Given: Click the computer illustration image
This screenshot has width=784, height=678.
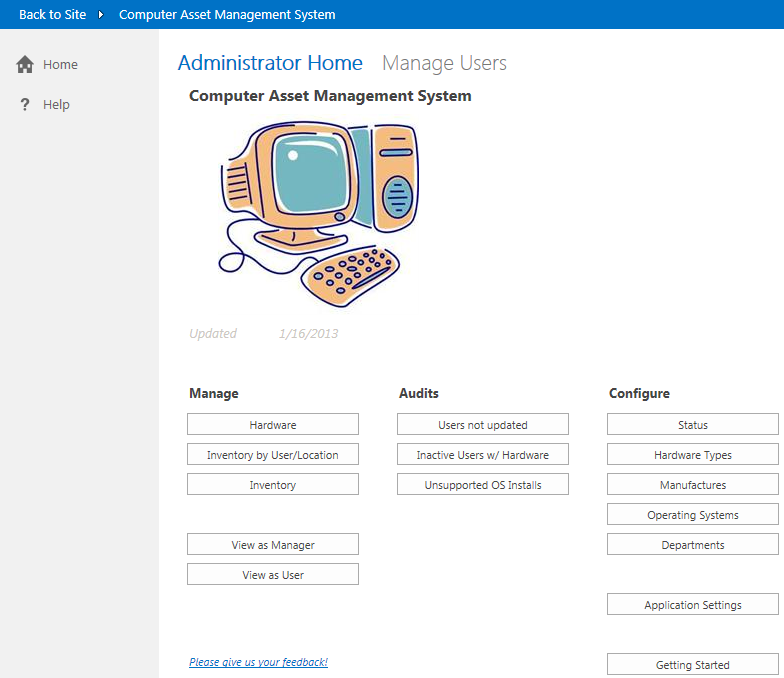Looking at the screenshot, I should click(319, 213).
